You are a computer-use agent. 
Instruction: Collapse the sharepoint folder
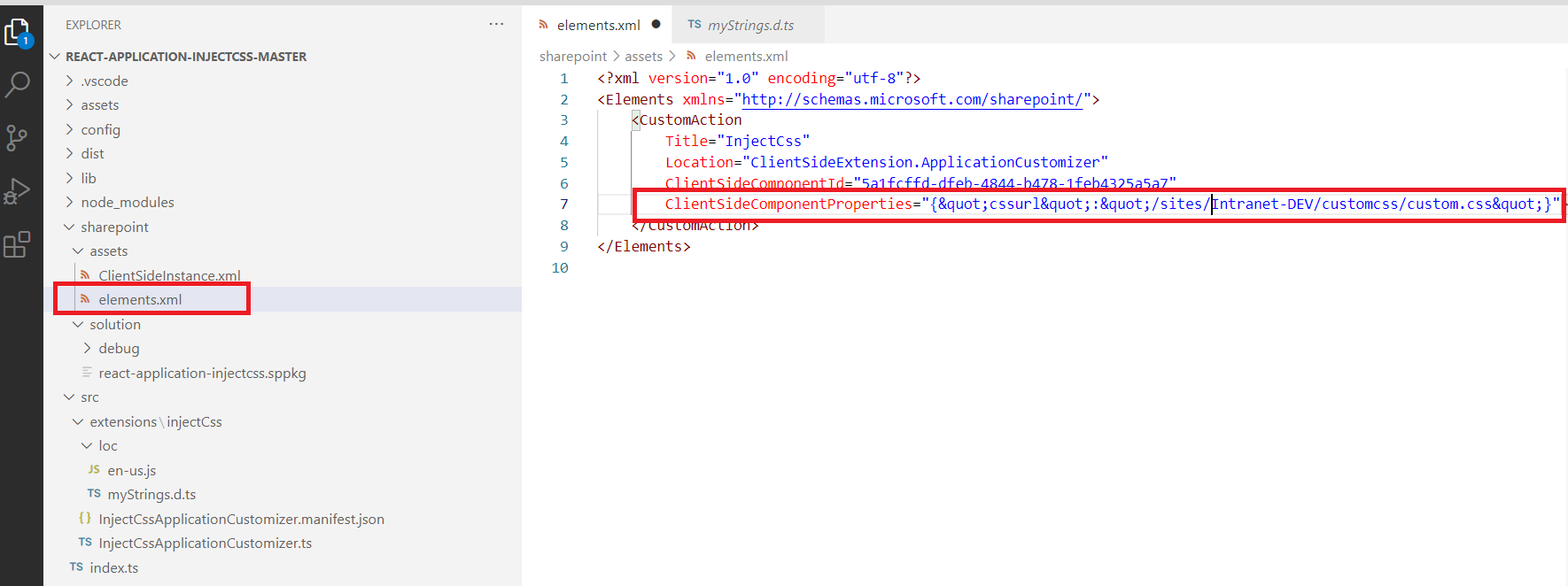point(114,227)
